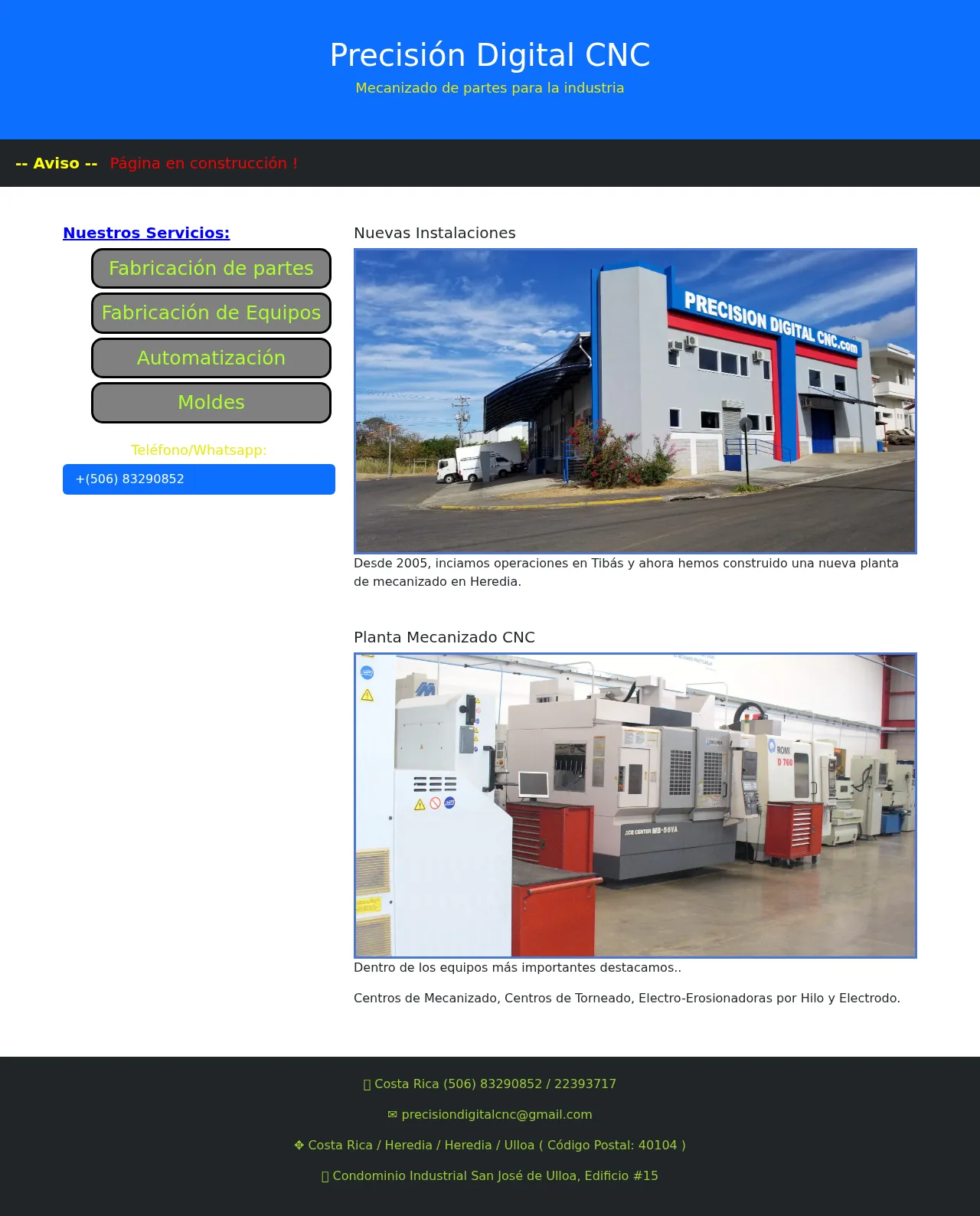This screenshot has height=1216, width=980.
Task: Choose the Moldes service button
Action: [211, 403]
